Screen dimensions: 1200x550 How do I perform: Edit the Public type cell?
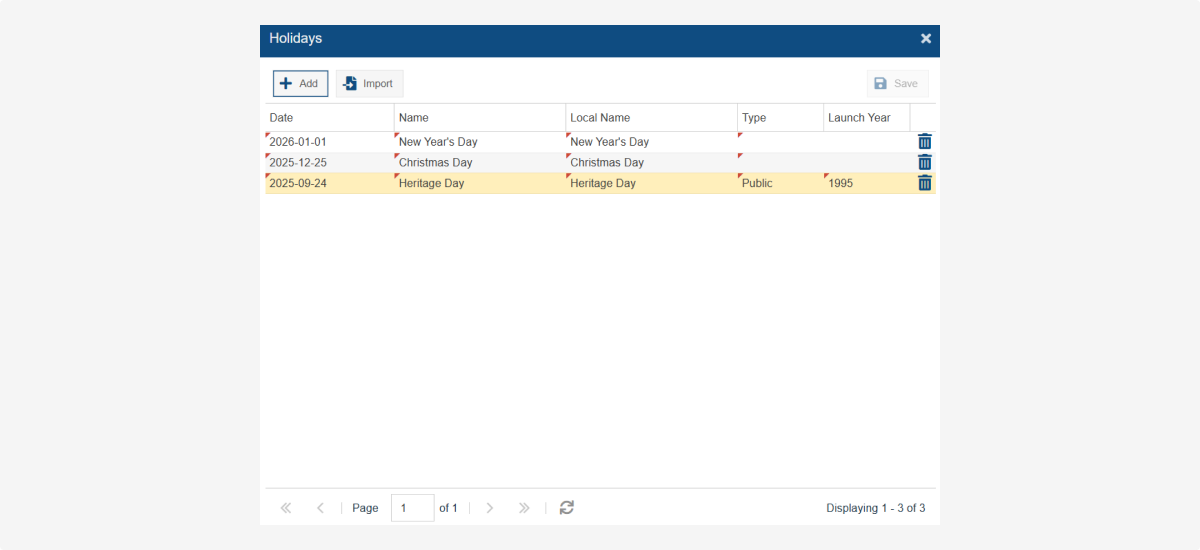pyautogui.click(x=779, y=184)
